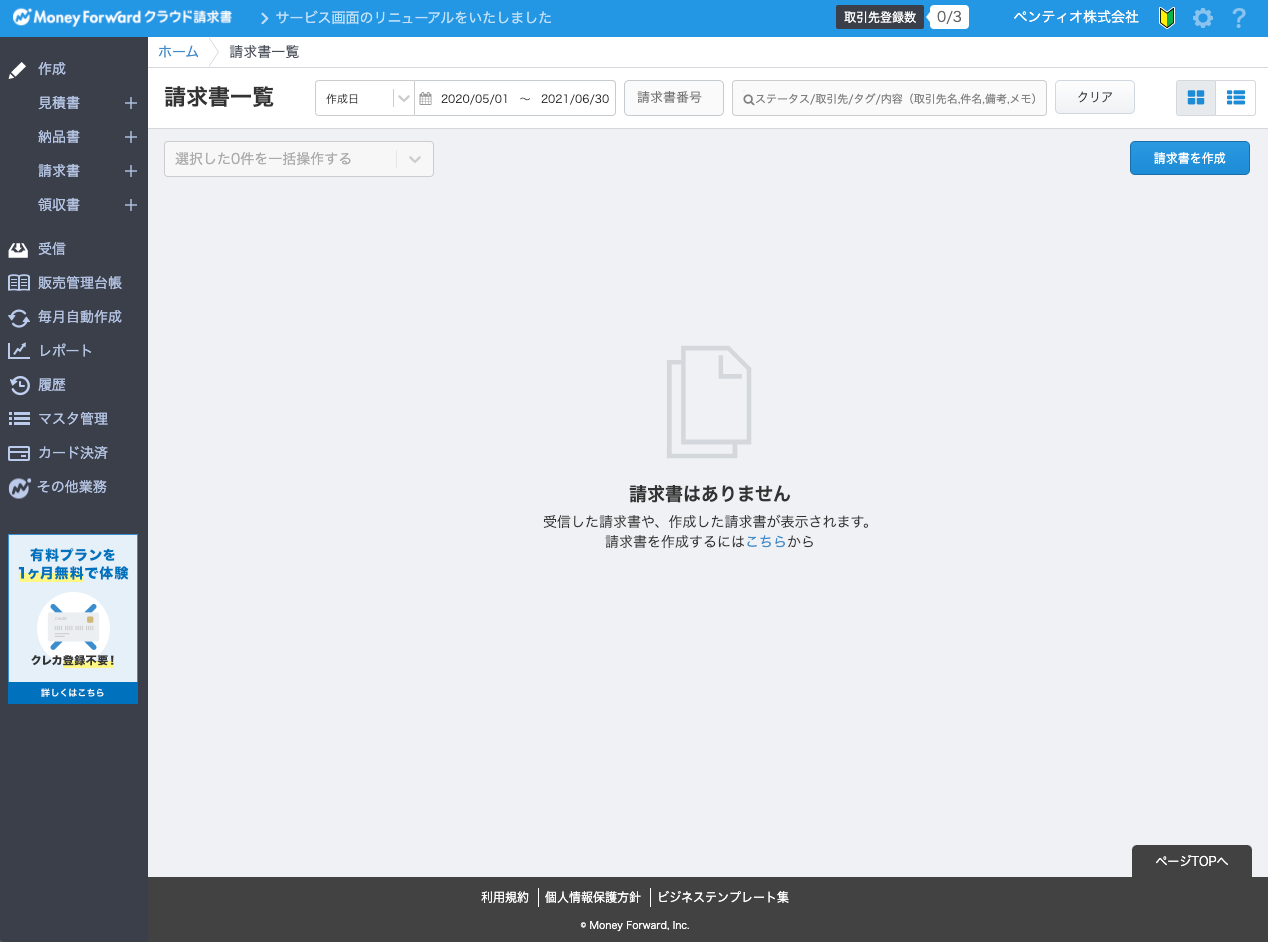Click the pencil icon beside 作成
Screen dimensions: 1268x942
pos(17,70)
